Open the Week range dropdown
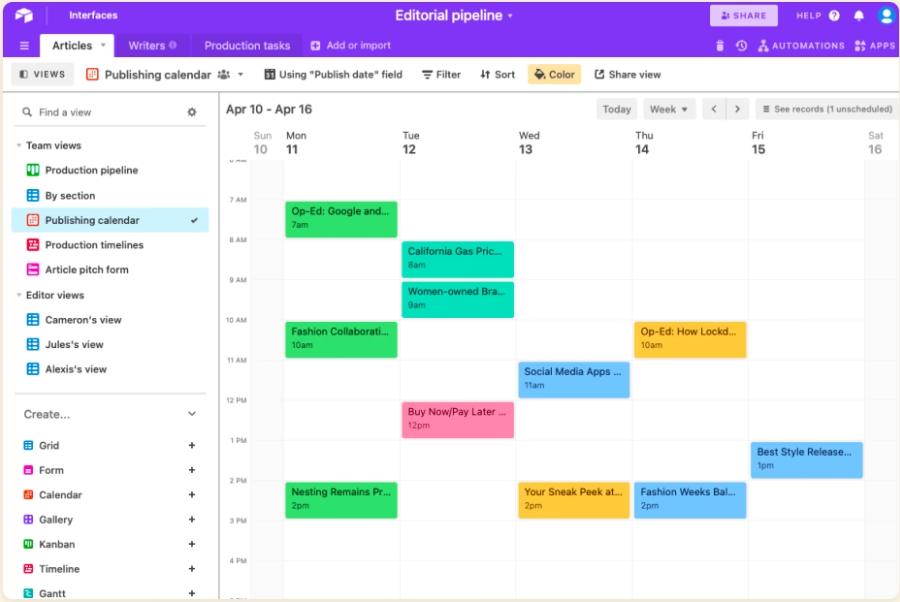This screenshot has width=900, height=602. (669, 109)
